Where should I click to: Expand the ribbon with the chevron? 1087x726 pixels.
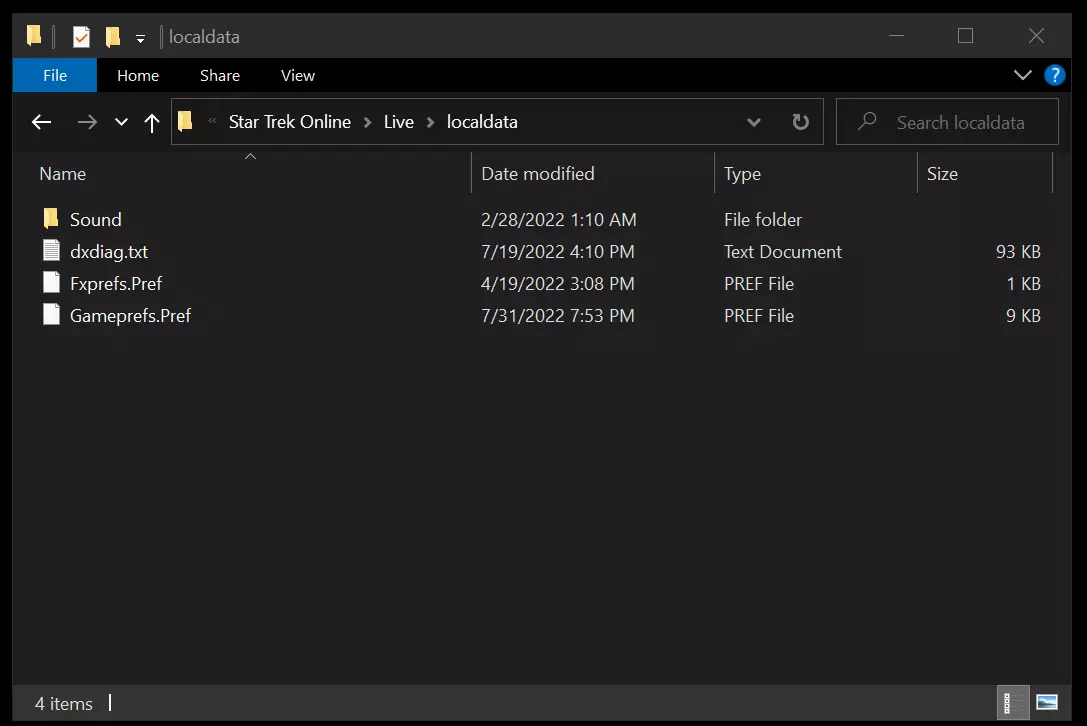pyautogui.click(x=1022, y=75)
